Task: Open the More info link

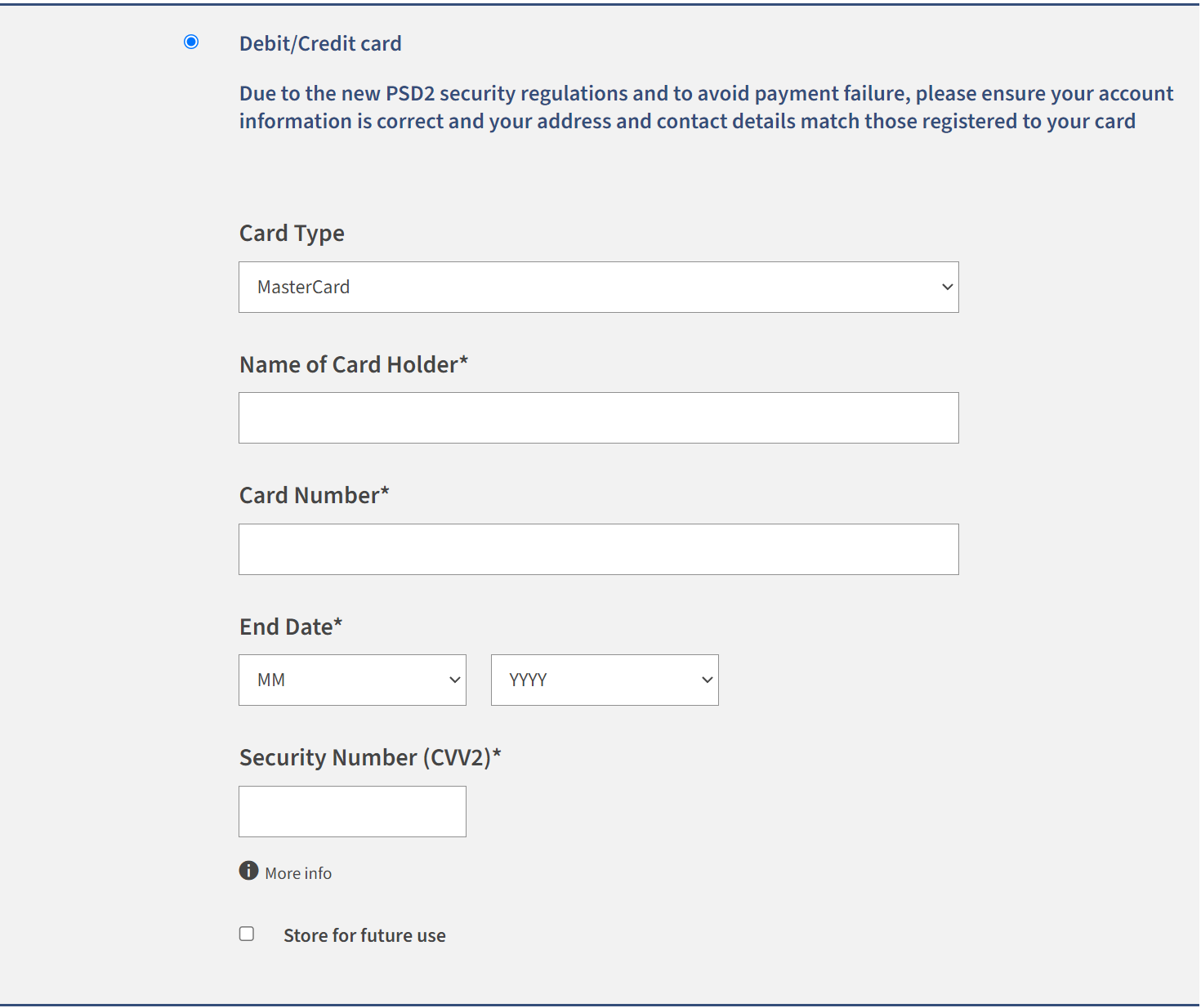Action: [298, 873]
